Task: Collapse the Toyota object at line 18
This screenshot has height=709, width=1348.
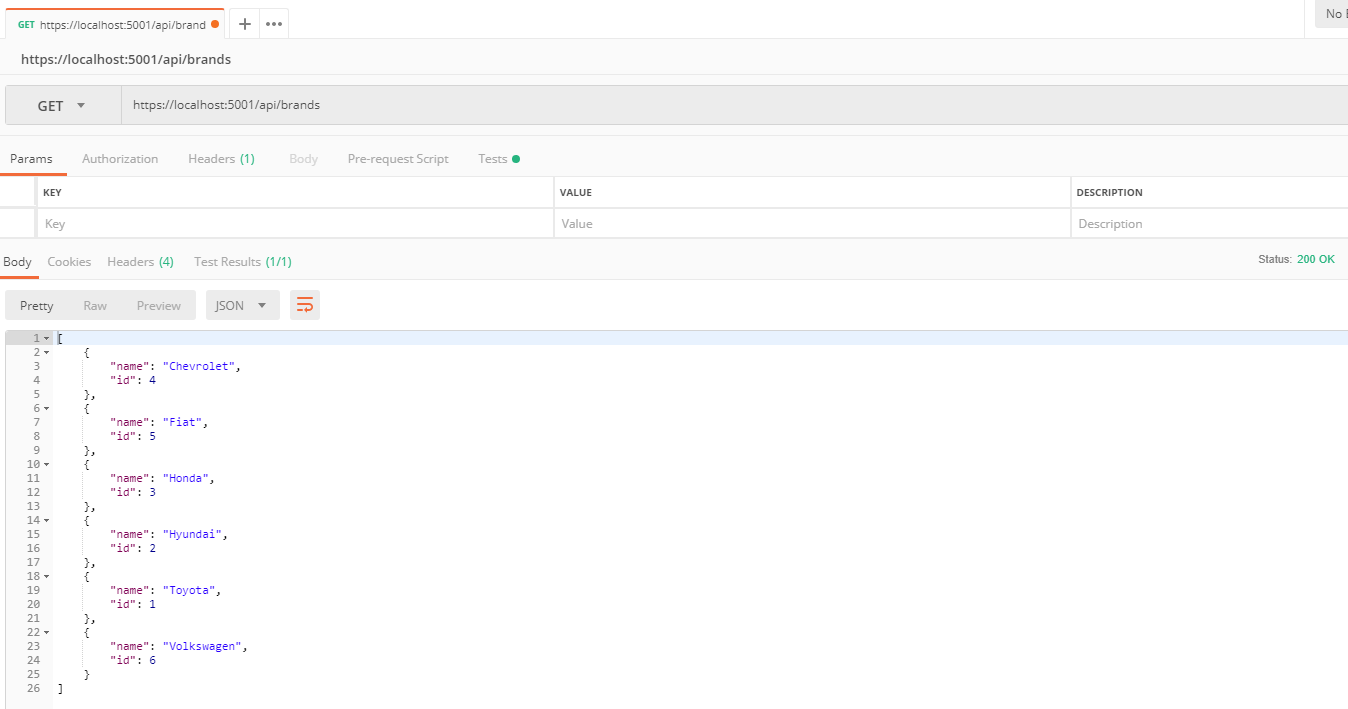Action: point(46,576)
